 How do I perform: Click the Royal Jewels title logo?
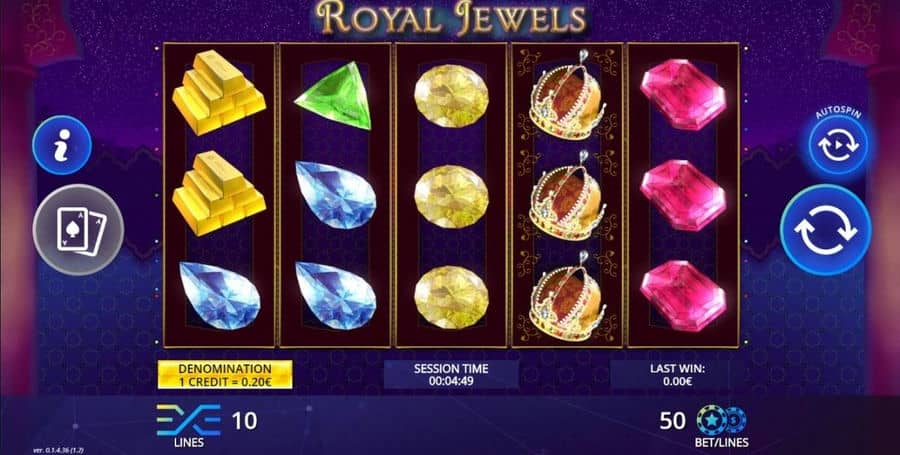click(451, 18)
